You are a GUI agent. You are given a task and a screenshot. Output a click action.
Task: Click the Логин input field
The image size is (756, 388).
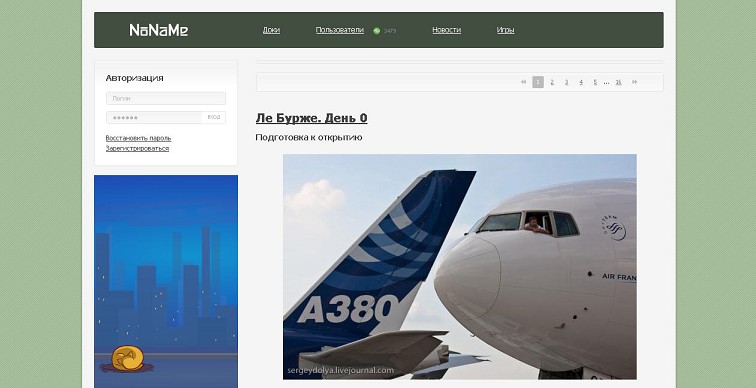(166, 98)
